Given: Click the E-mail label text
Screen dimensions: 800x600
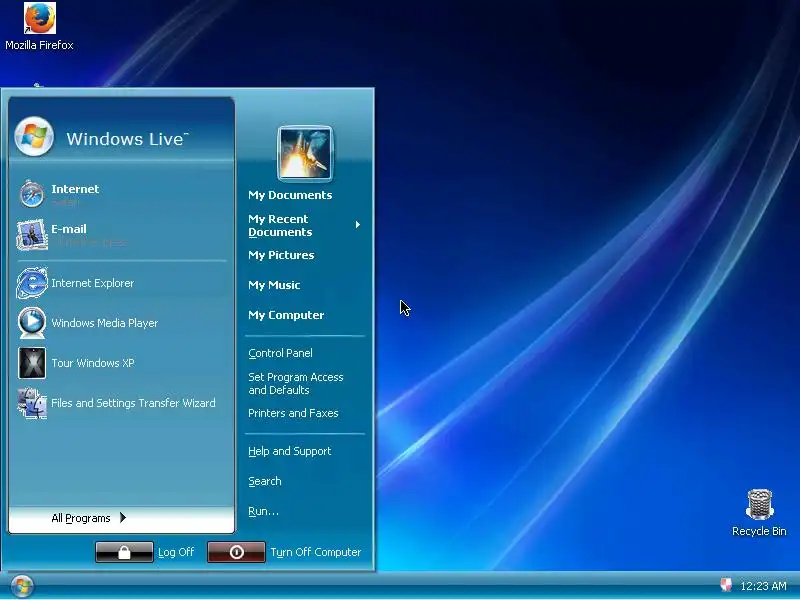Looking at the screenshot, I should tap(69, 229).
